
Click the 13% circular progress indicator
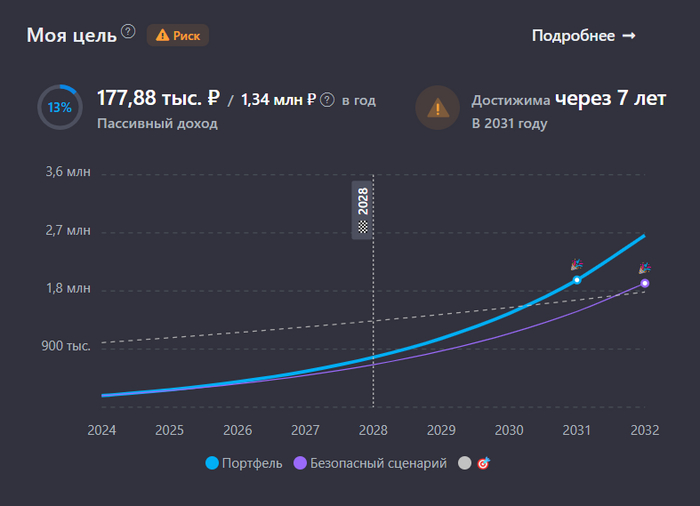(59, 107)
